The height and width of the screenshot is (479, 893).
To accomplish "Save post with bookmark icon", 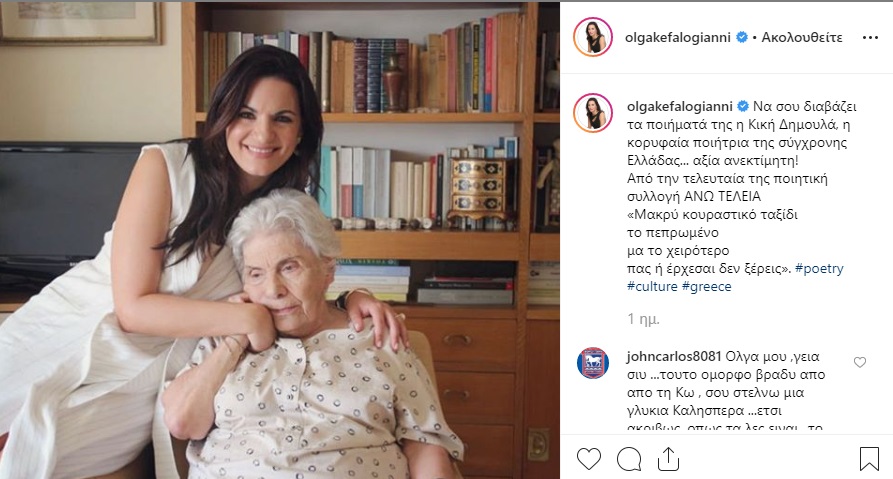I will point(869,459).
